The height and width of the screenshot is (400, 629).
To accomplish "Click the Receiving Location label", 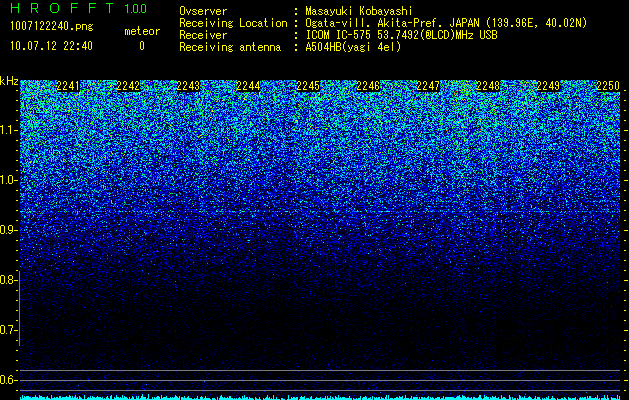I will (233, 23).
